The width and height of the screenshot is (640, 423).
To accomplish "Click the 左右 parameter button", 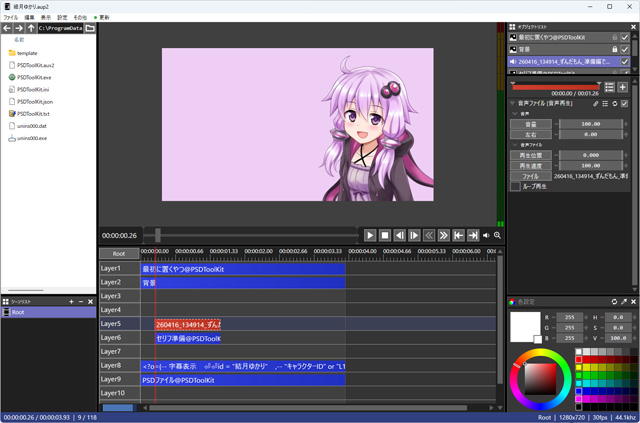I will (531, 134).
